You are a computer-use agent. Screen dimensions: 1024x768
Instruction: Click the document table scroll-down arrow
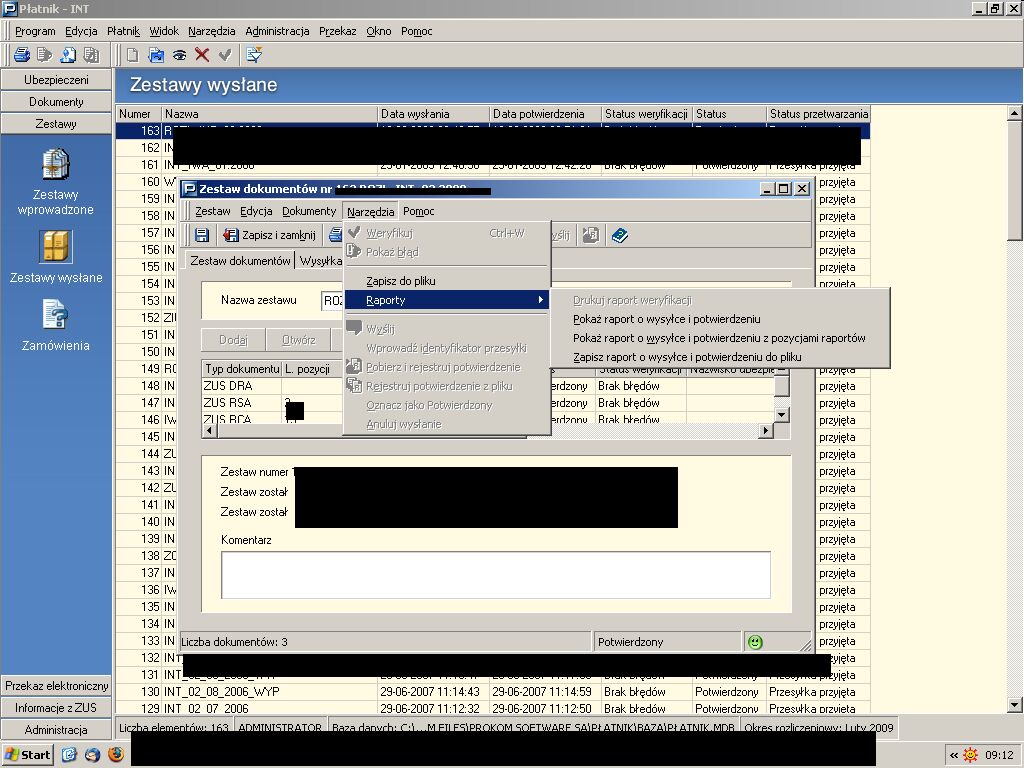point(782,415)
